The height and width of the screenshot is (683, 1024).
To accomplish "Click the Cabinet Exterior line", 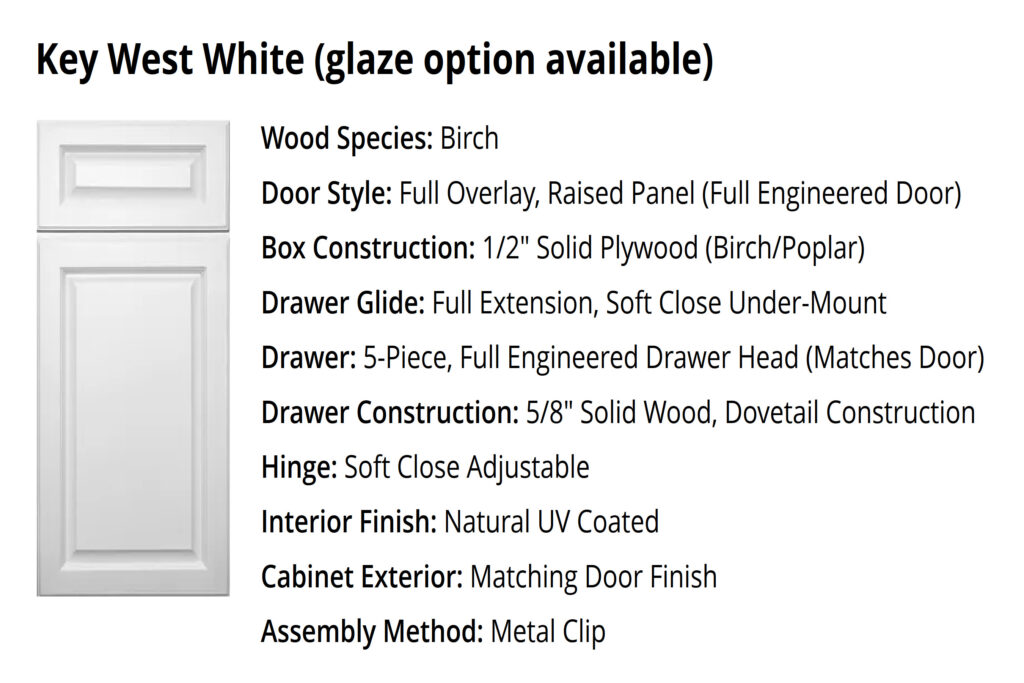I will tap(489, 577).
